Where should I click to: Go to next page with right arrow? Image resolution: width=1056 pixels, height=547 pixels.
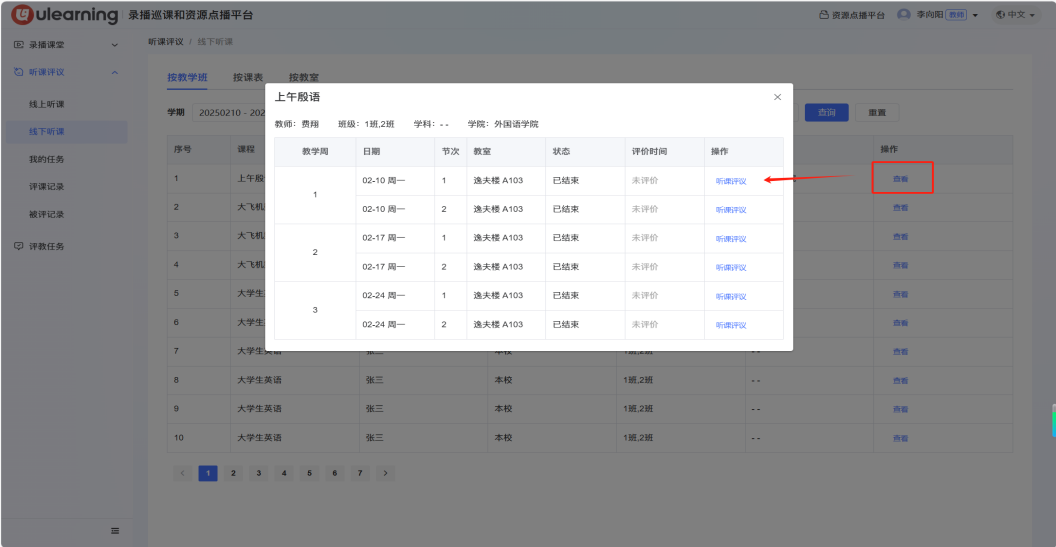pos(385,473)
